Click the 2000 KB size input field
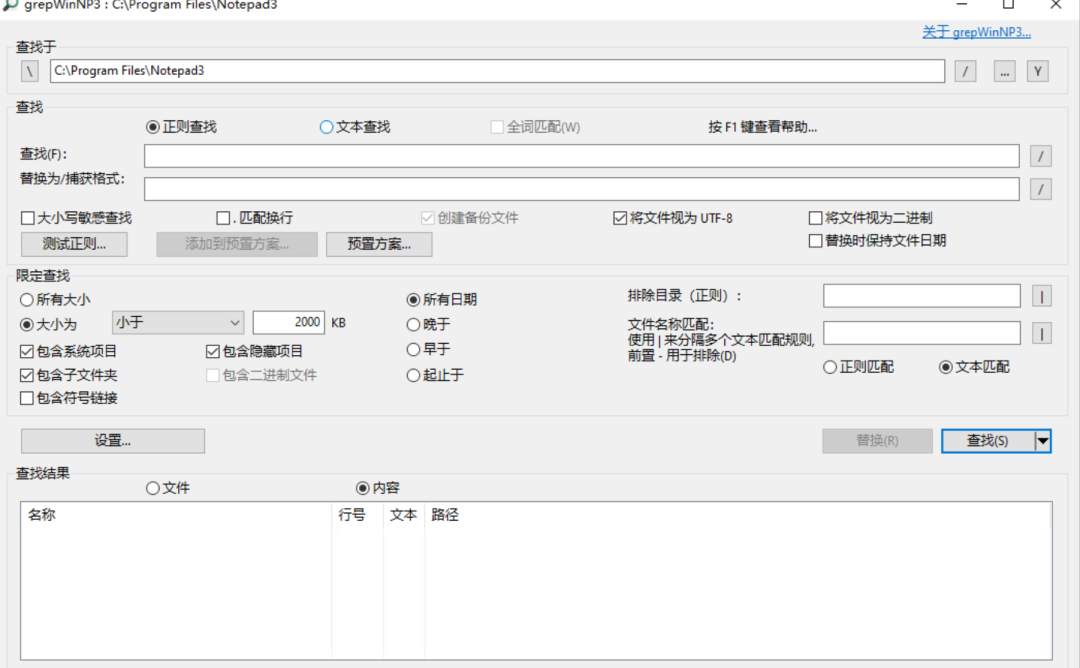This screenshot has width=1080, height=668. (289, 322)
